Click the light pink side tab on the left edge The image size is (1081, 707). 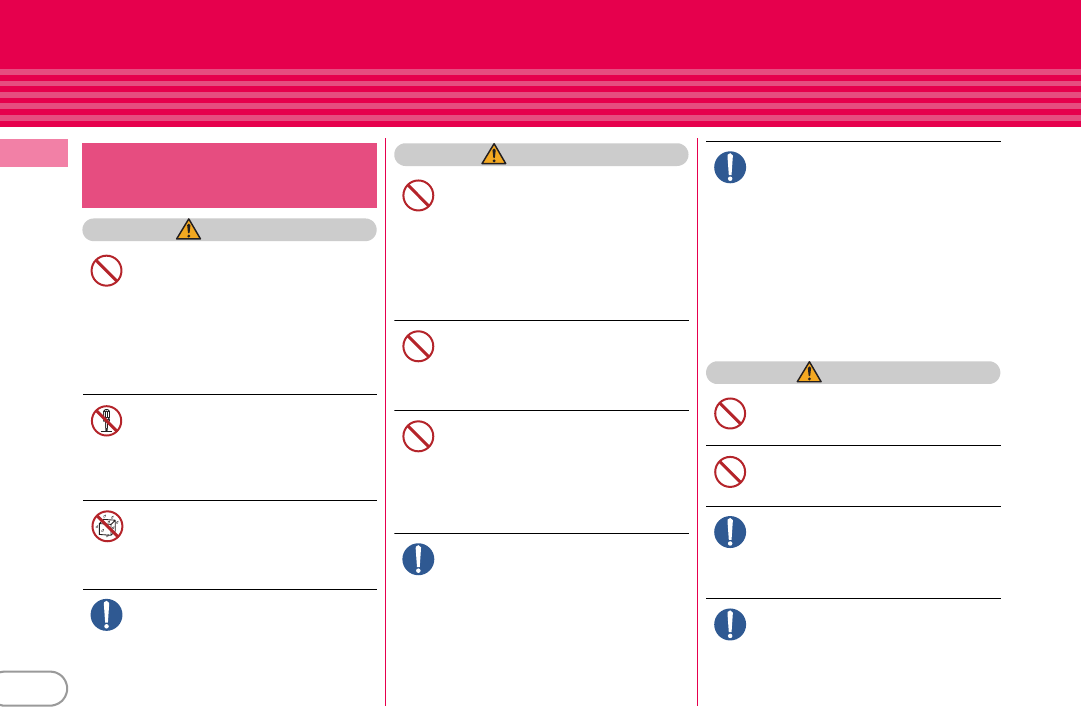click(x=34, y=153)
